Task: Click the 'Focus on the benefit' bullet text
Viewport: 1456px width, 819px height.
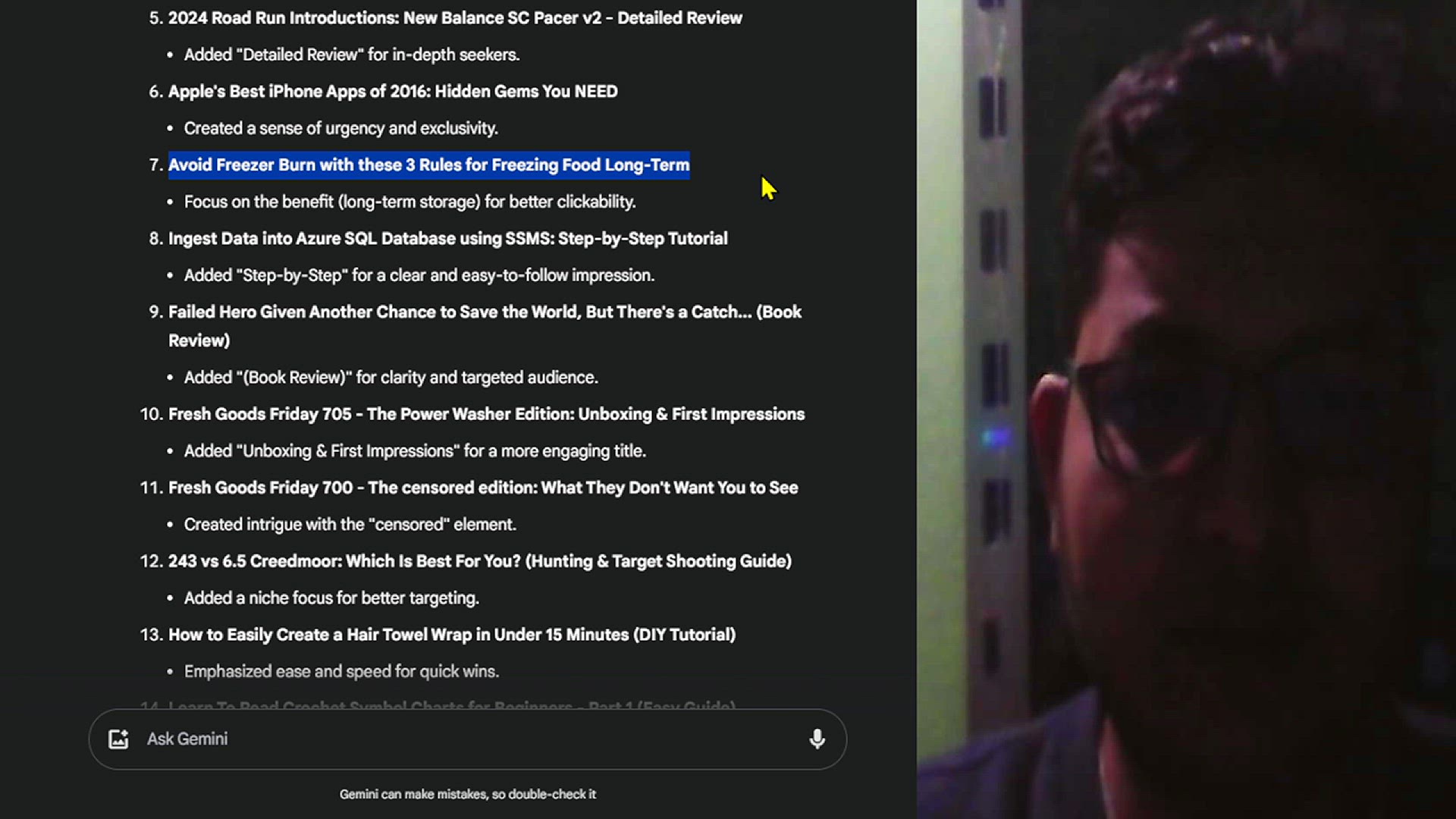Action: [409, 202]
